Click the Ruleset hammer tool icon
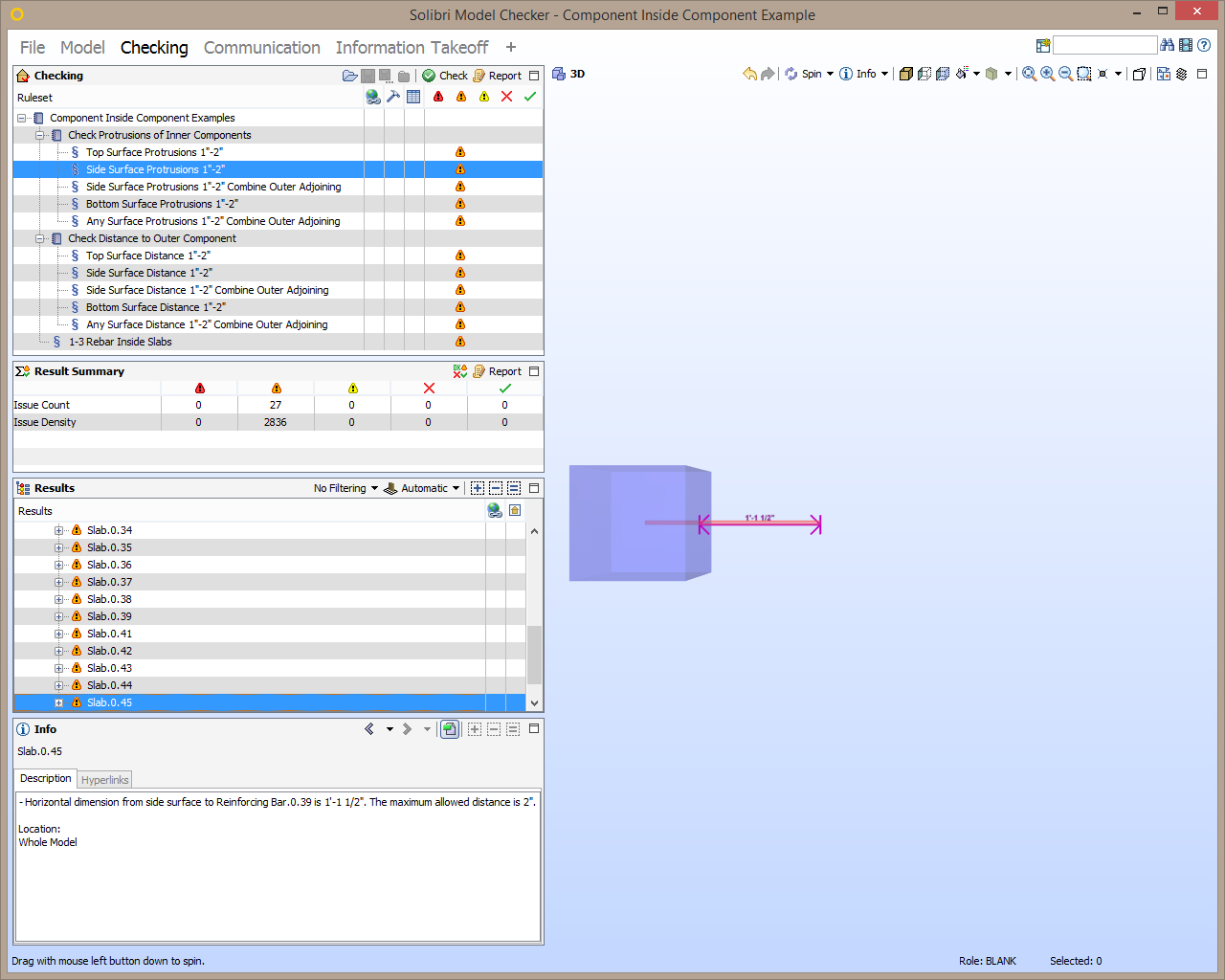Viewport: 1225px width, 980px height. click(x=393, y=97)
